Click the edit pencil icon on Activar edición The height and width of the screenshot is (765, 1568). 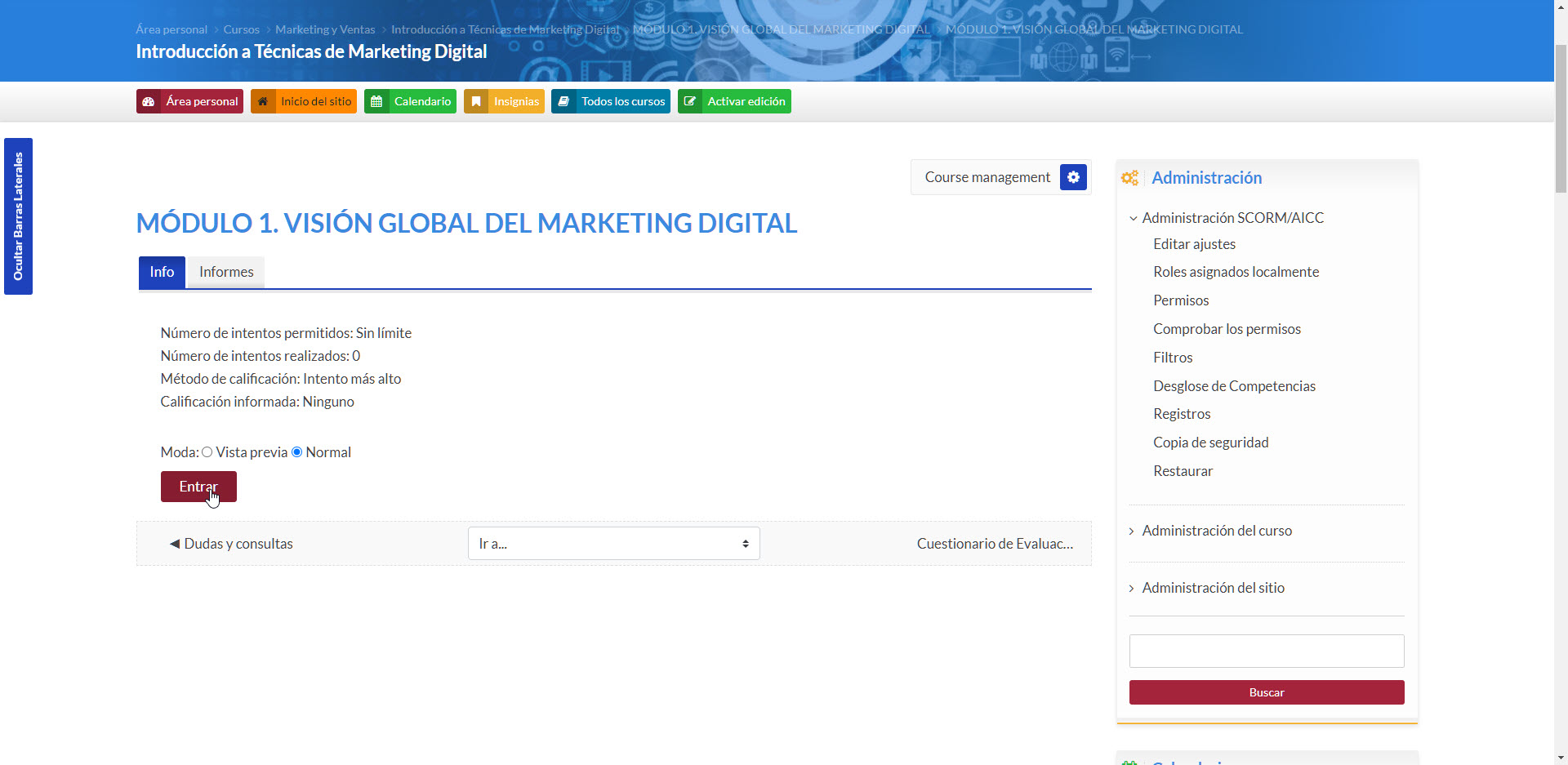690,101
